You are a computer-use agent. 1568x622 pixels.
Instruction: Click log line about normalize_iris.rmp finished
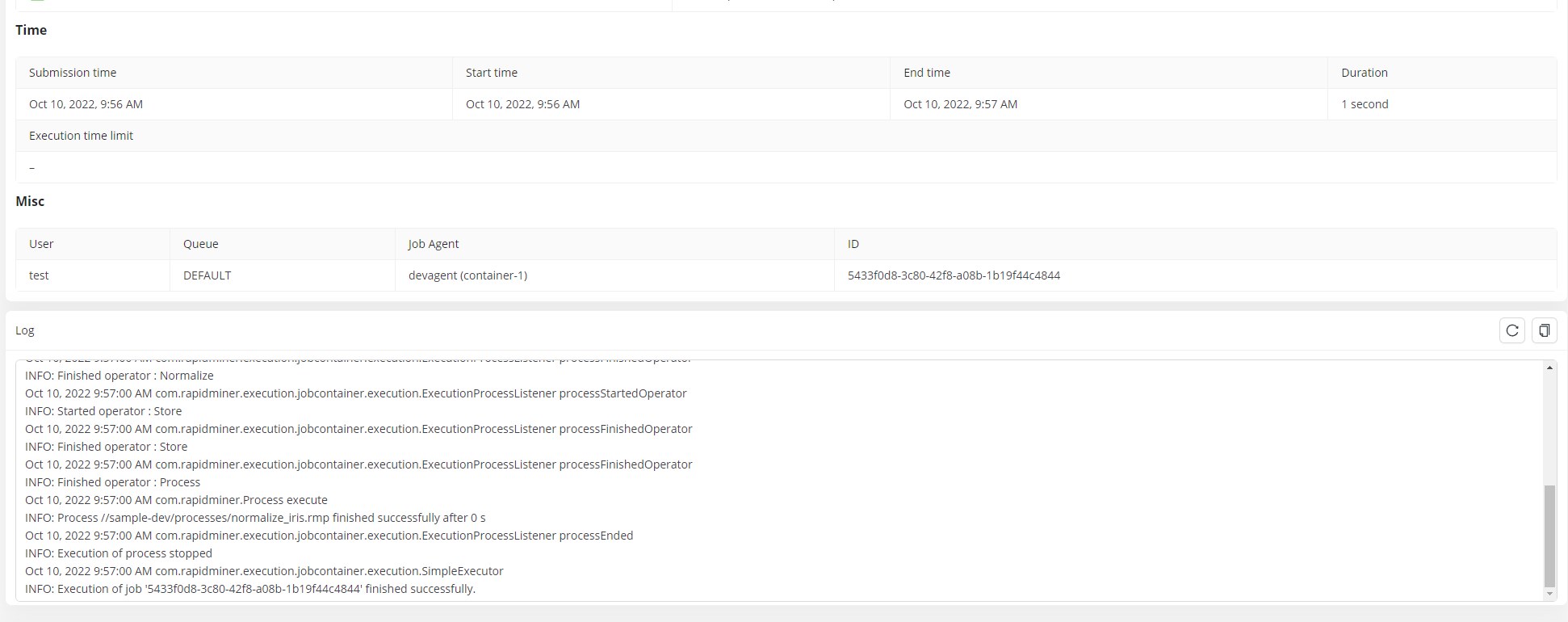(x=255, y=518)
